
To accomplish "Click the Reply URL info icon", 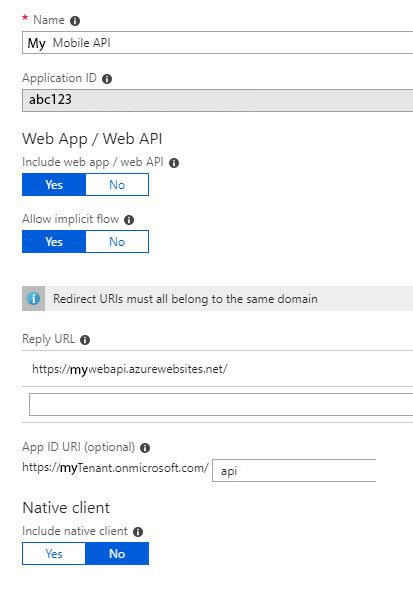I will coord(85,340).
